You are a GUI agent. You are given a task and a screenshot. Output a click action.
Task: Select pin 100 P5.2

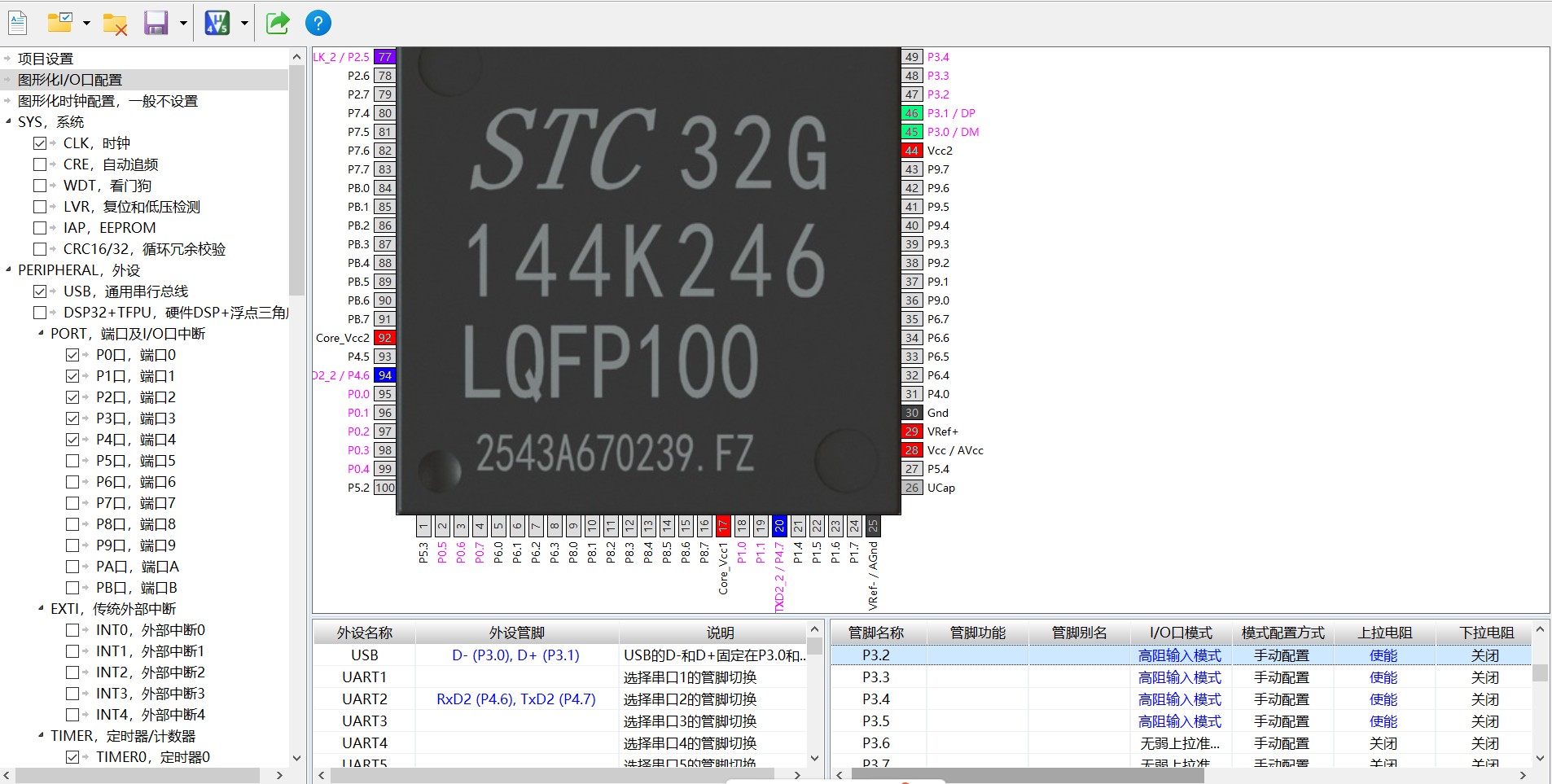click(385, 488)
